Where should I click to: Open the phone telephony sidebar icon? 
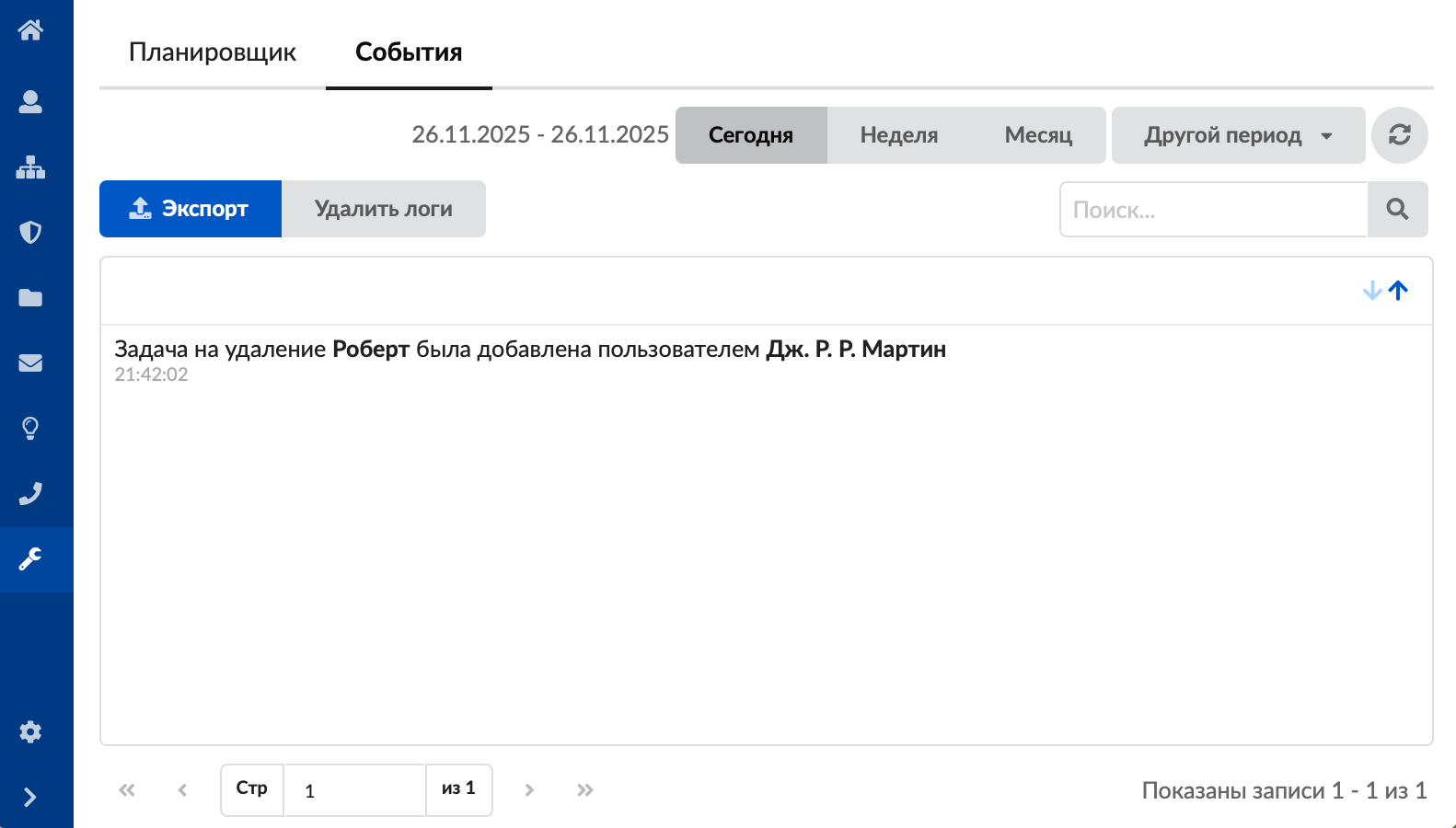point(30,494)
